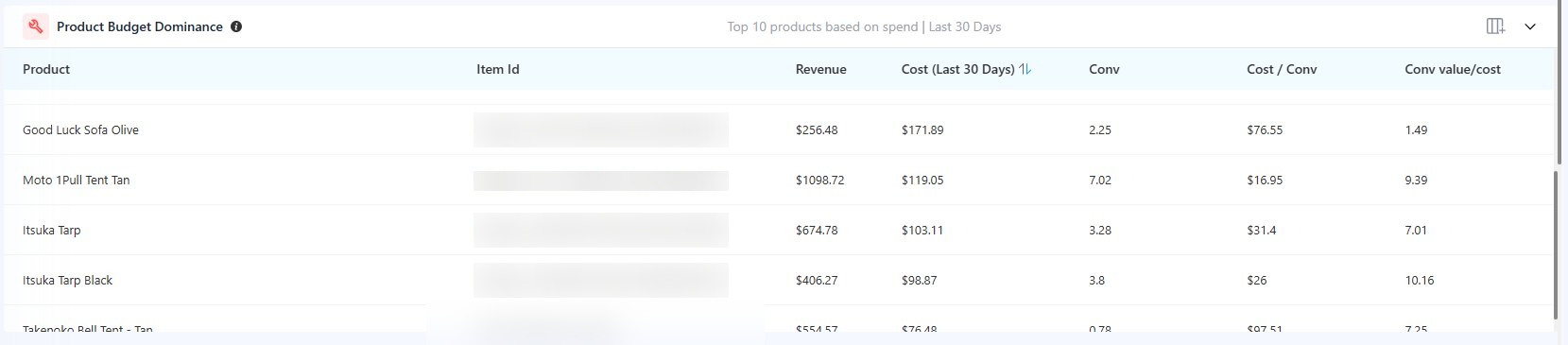Select the Moto 1Pull Tent Tan product
This screenshot has height=345, width=1568.
(x=77, y=180)
